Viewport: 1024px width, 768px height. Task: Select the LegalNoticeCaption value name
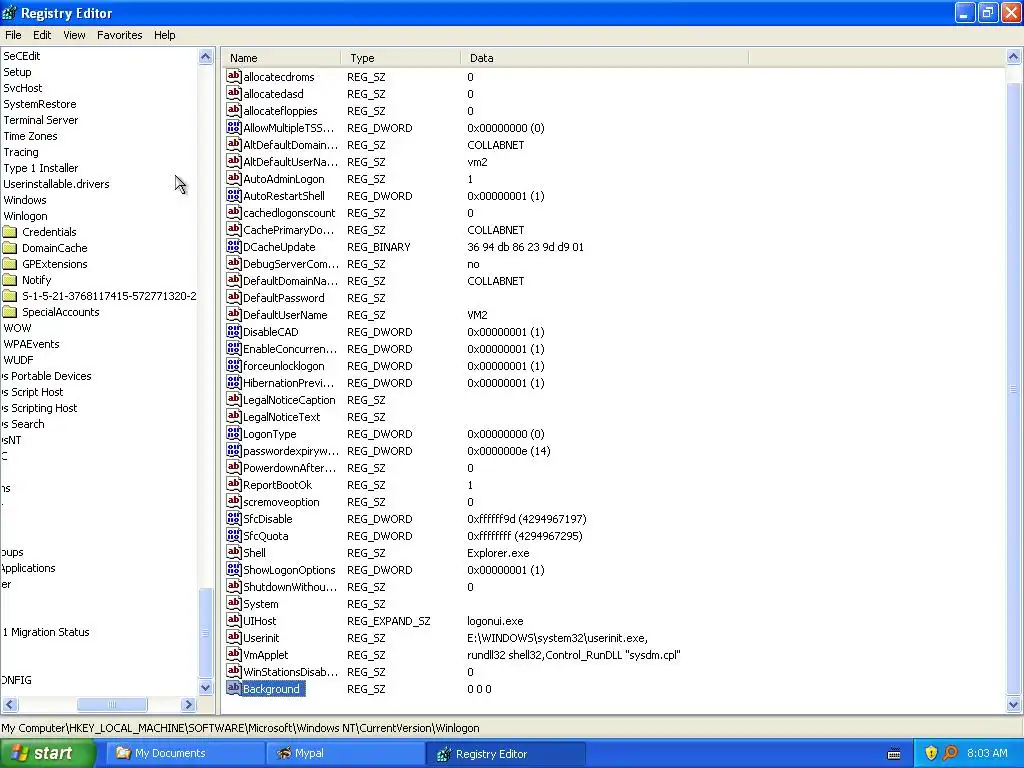289,399
